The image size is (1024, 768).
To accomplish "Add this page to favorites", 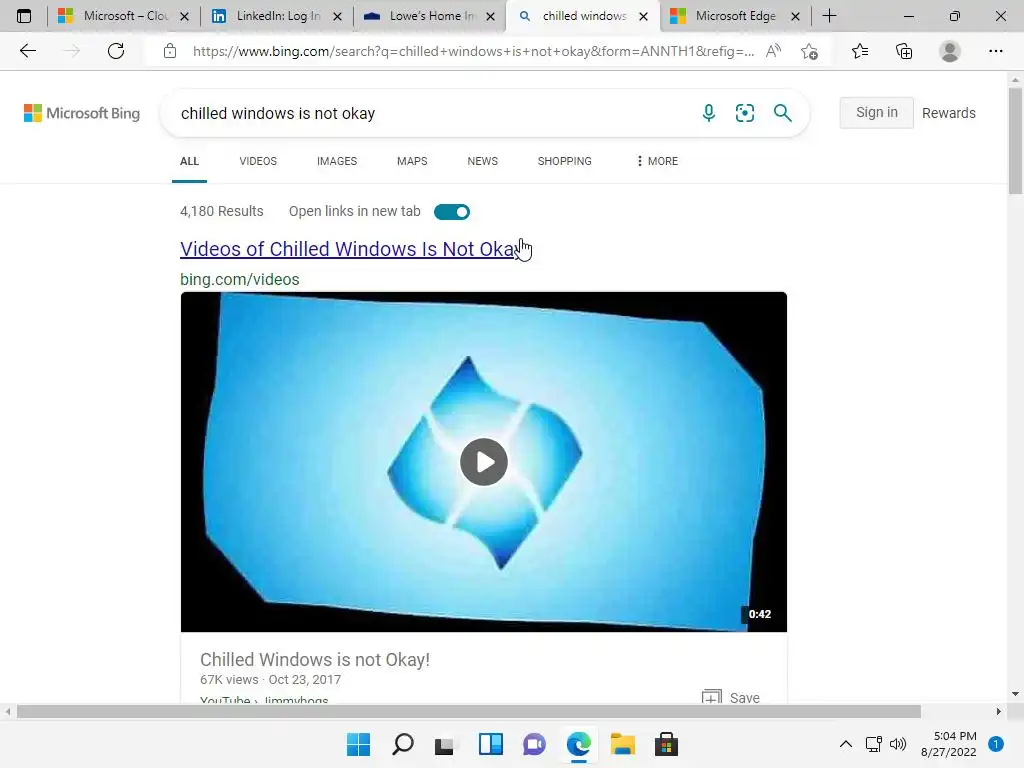I will (x=810, y=51).
